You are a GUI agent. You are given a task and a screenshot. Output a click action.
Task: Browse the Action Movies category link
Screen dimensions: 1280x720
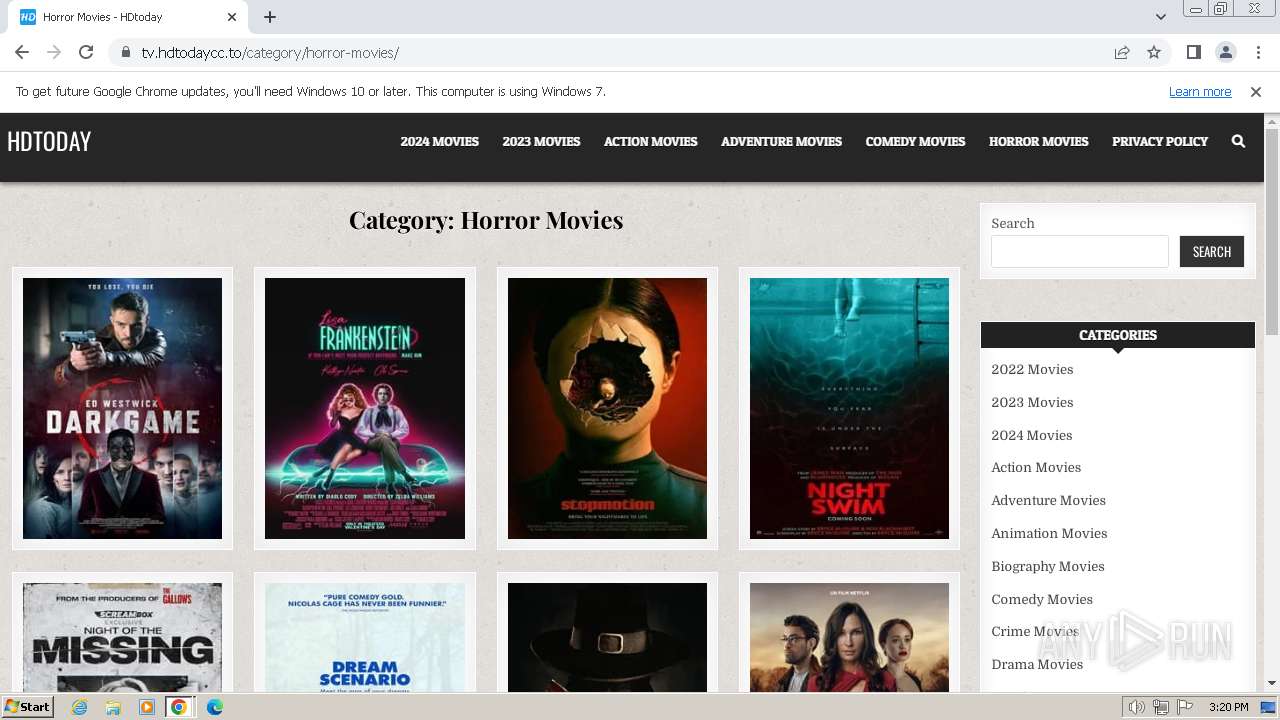coord(1036,468)
